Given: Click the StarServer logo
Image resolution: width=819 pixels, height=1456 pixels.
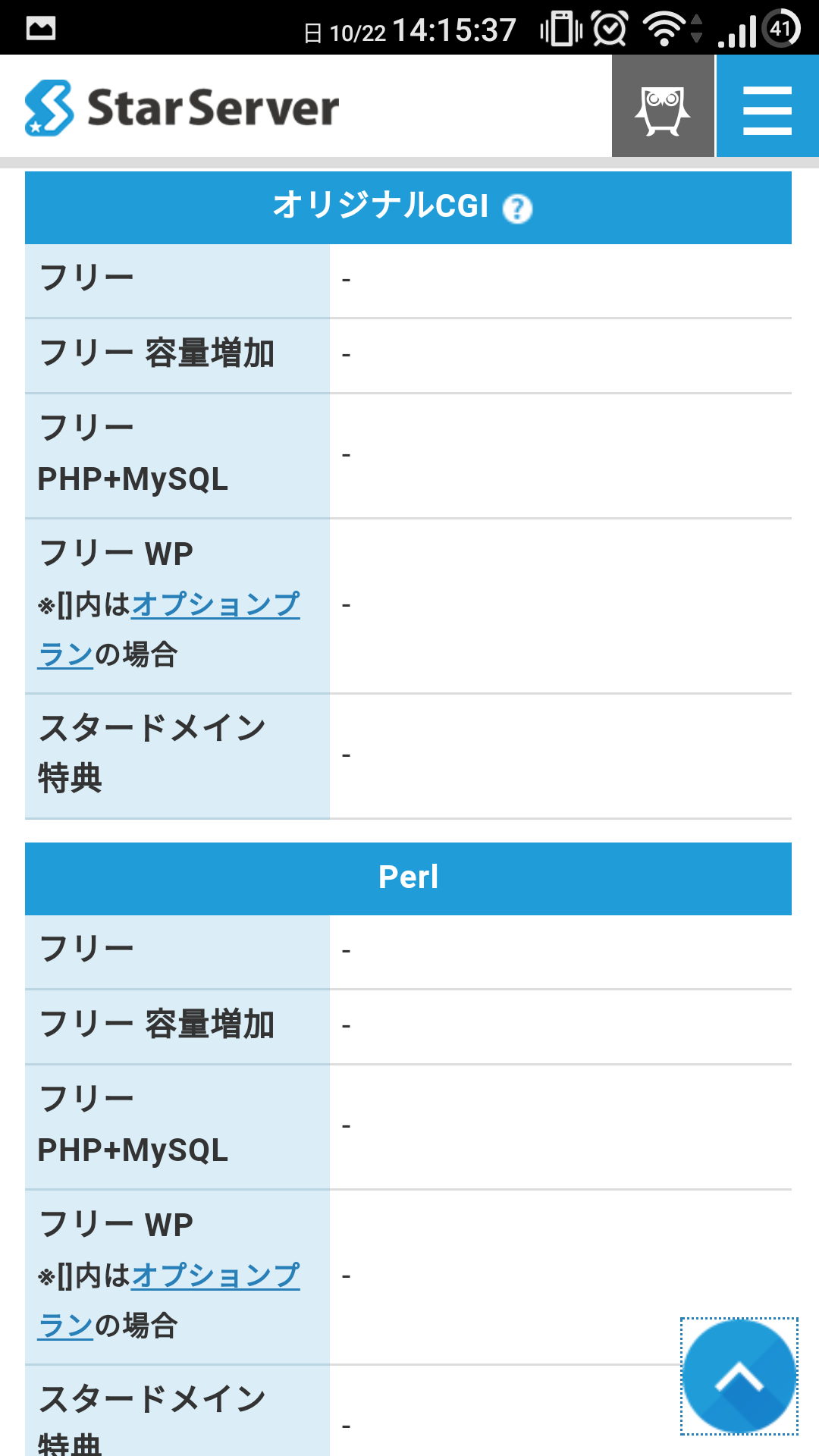Looking at the screenshot, I should 182,108.
